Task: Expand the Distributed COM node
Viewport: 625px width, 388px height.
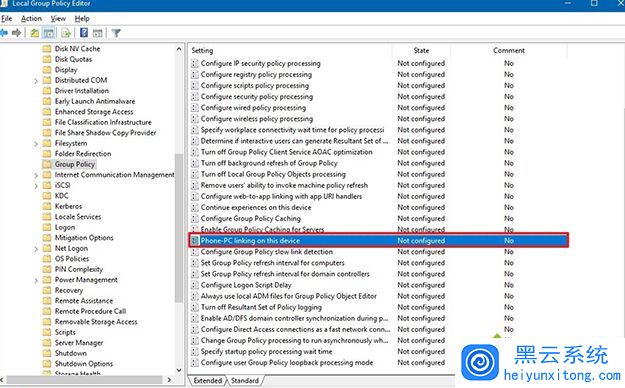Action: pyautogui.click(x=36, y=81)
